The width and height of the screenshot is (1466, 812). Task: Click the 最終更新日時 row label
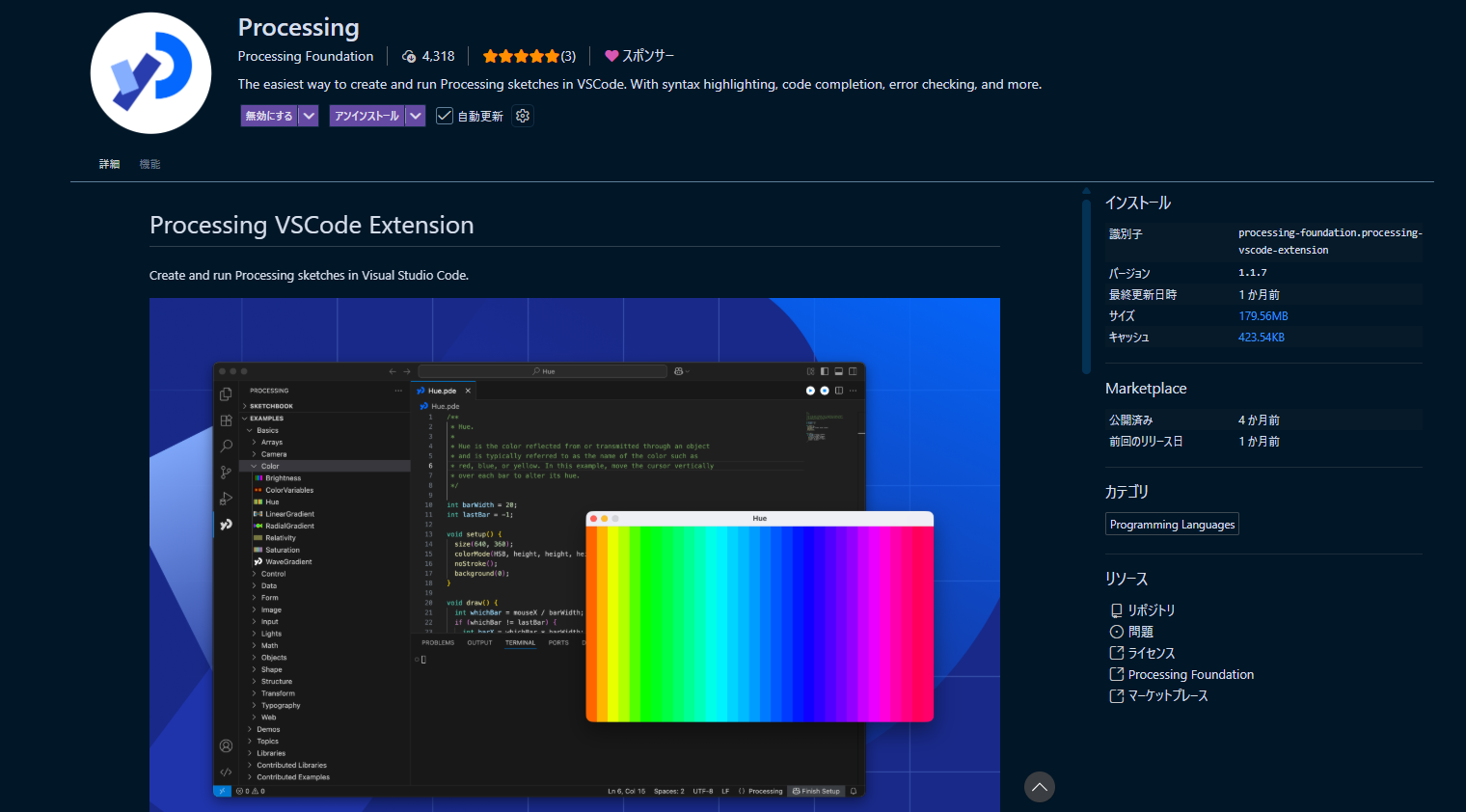pos(1143,295)
